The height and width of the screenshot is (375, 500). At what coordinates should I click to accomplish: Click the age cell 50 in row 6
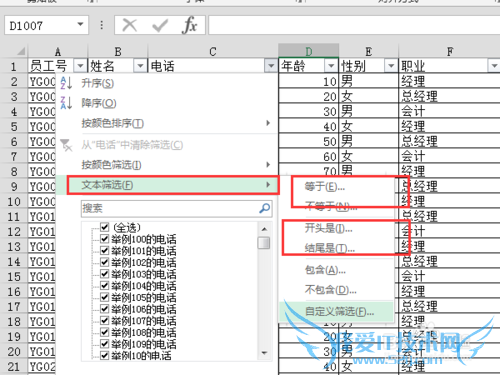(308, 141)
